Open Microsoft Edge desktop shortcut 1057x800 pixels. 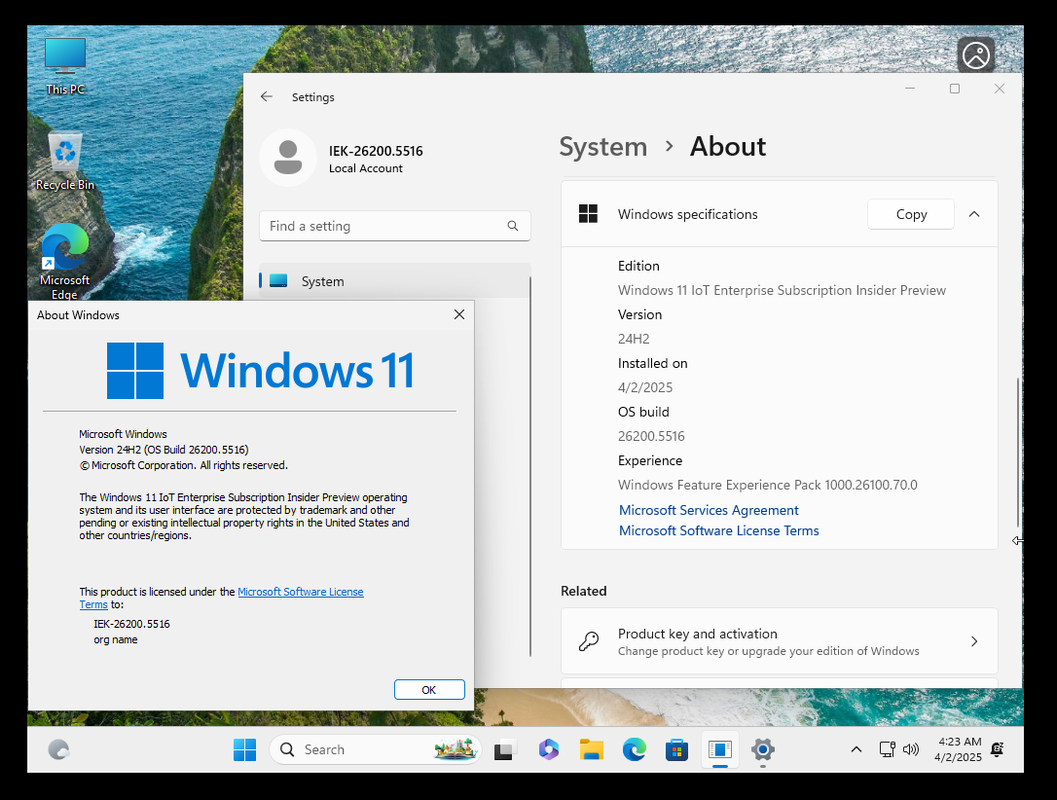(x=65, y=261)
